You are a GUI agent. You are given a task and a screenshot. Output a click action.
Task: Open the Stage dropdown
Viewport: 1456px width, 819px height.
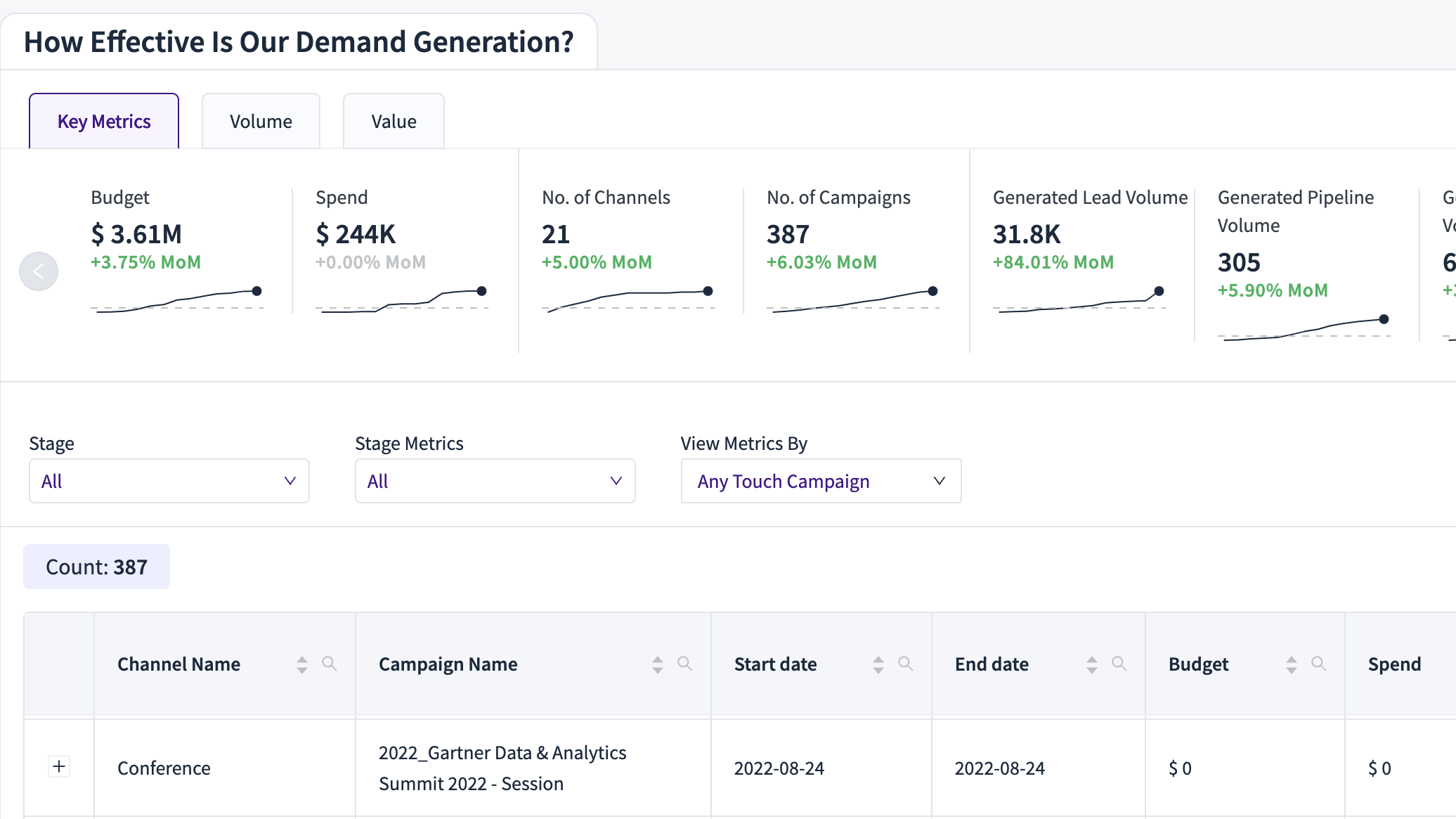pos(169,481)
